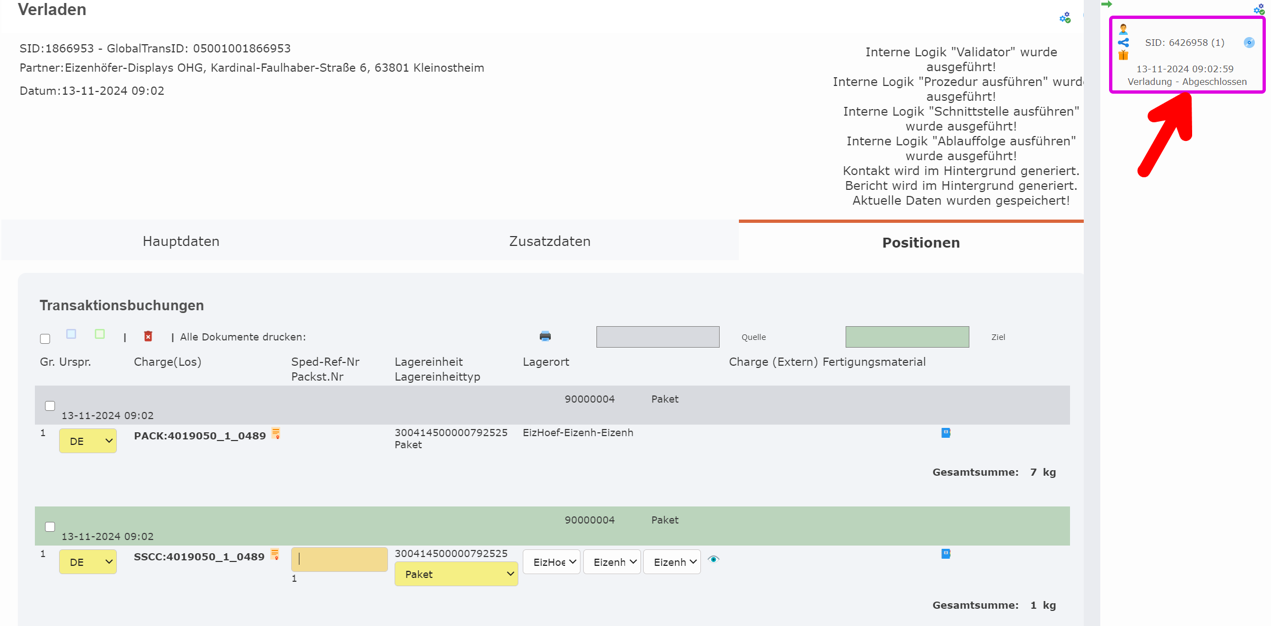Click the blue refresh icon next to SID 6426958
This screenshot has width=1271, height=626.
coord(1248,42)
